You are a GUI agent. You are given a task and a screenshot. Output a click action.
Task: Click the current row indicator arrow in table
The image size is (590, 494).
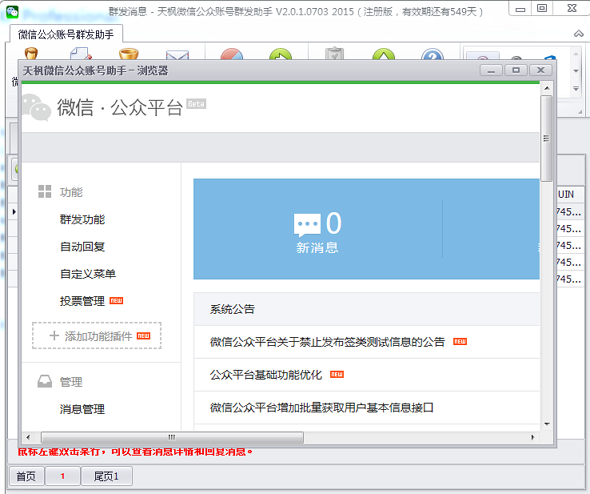[x=14, y=211]
